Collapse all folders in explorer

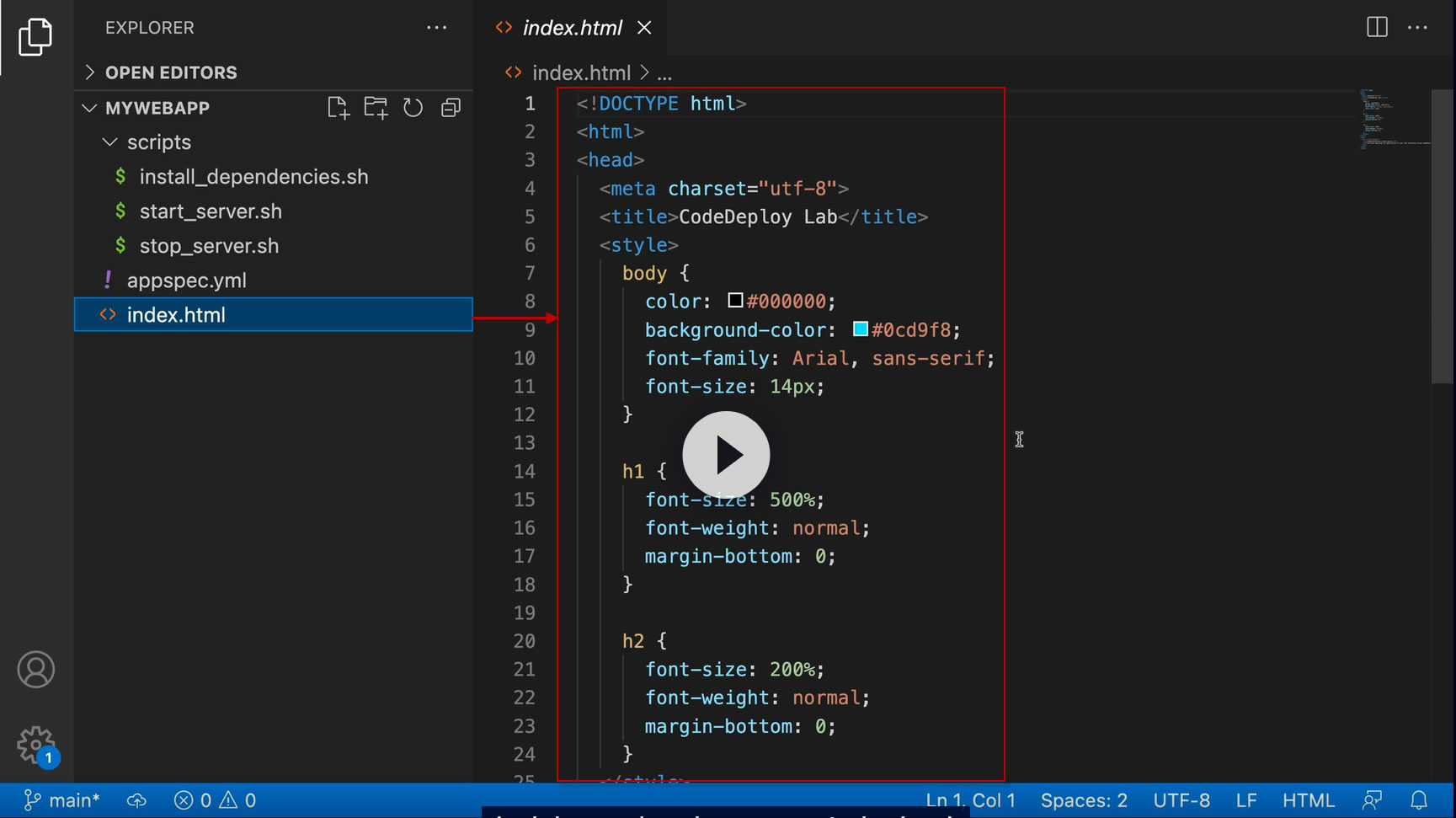pyautogui.click(x=451, y=108)
